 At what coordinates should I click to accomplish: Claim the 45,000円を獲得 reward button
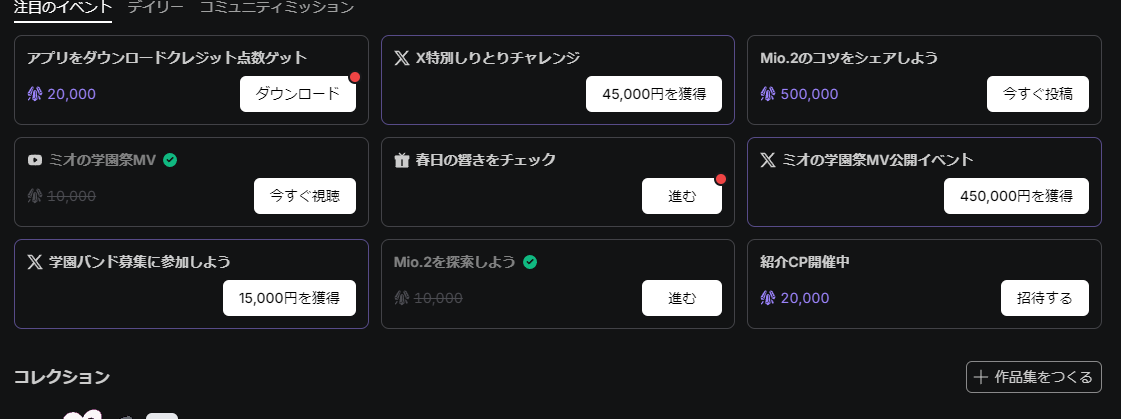654,94
